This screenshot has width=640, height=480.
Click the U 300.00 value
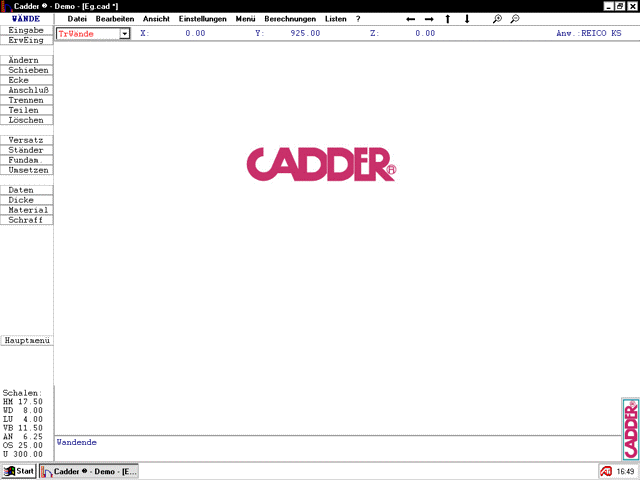coord(23,454)
